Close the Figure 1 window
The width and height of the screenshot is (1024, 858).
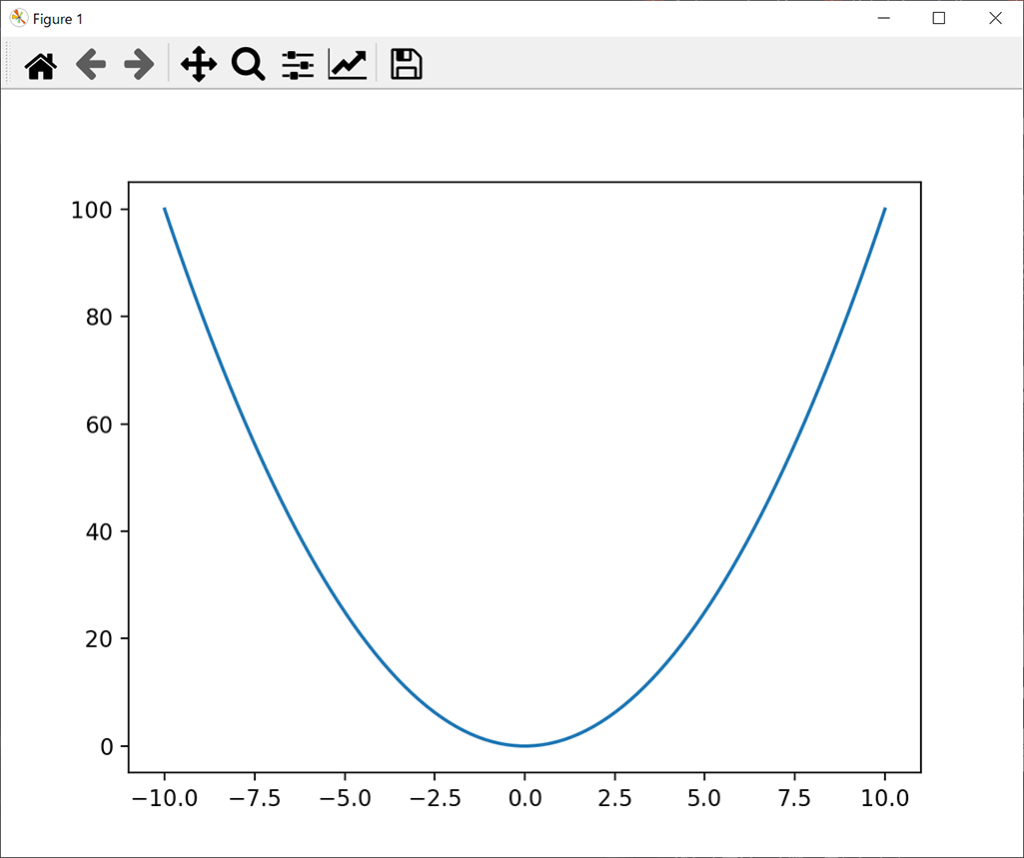click(995, 18)
